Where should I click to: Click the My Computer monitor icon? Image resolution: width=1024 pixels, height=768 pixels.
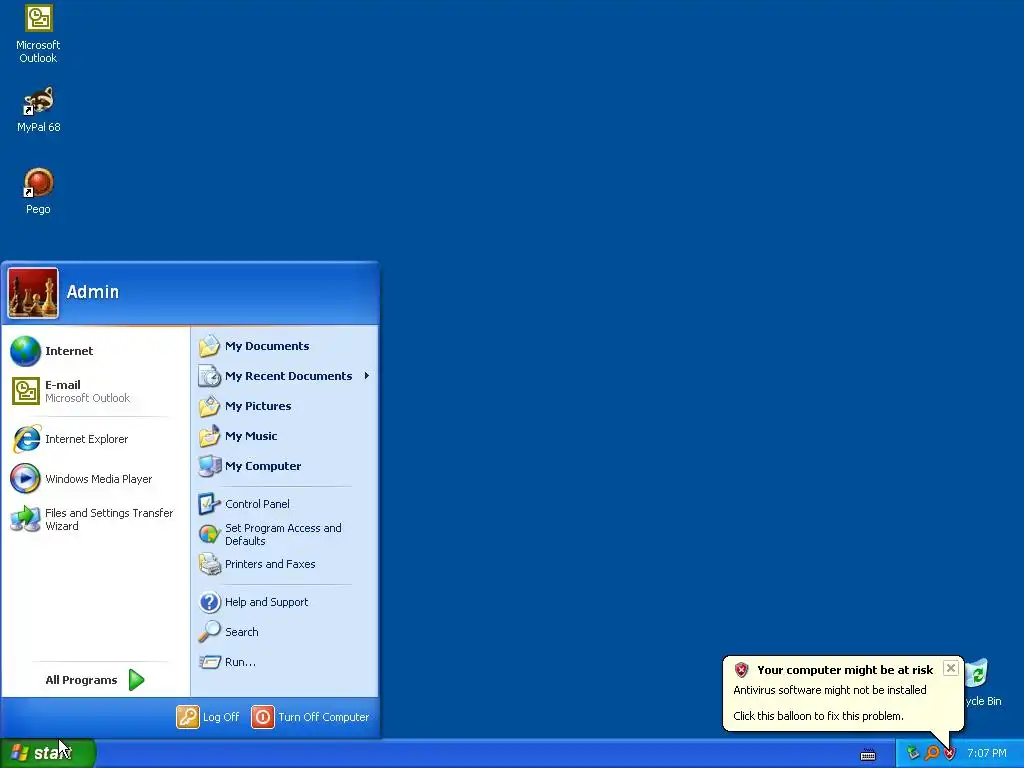210,466
